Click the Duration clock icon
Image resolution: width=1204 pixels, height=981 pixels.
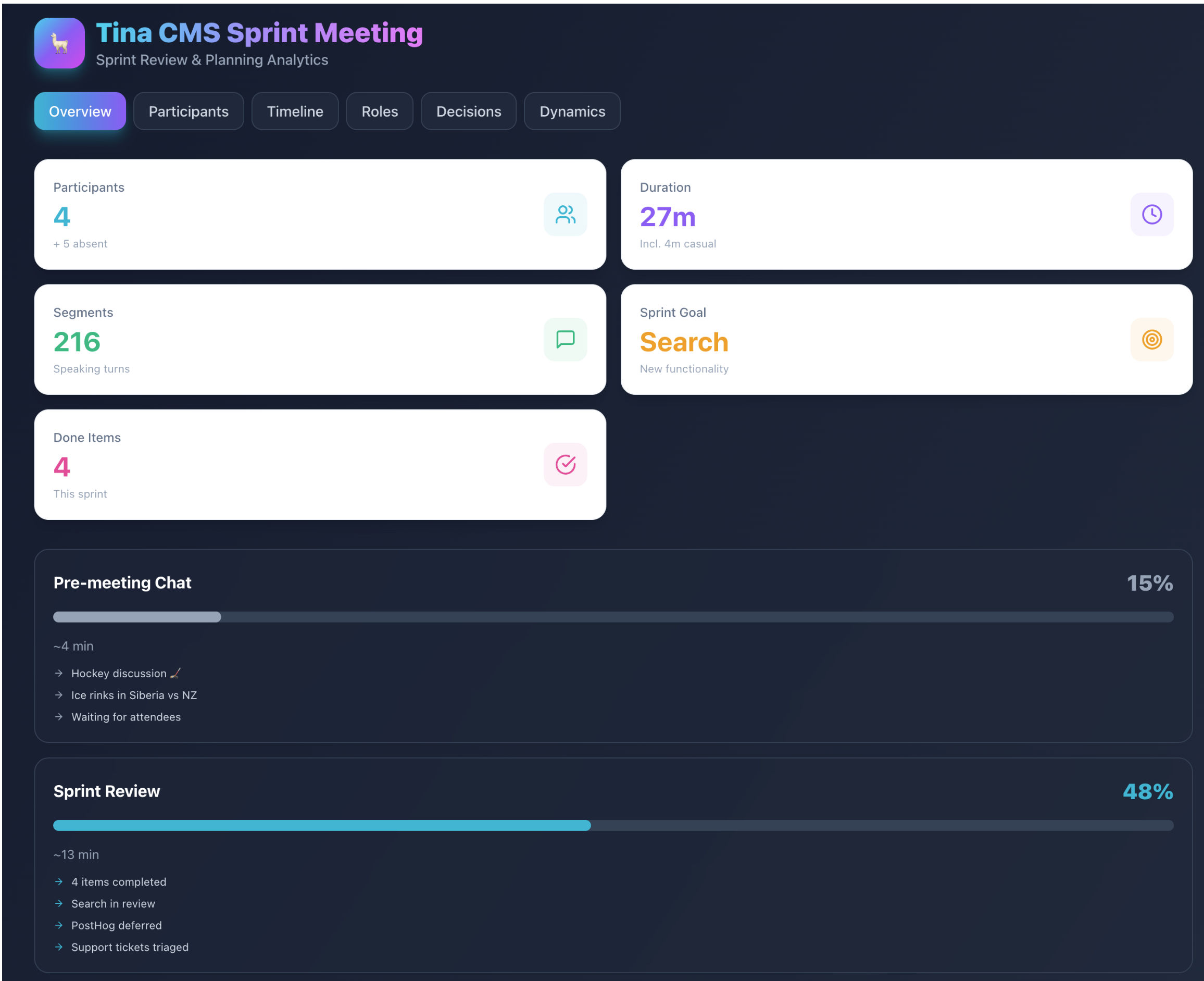tap(1152, 214)
